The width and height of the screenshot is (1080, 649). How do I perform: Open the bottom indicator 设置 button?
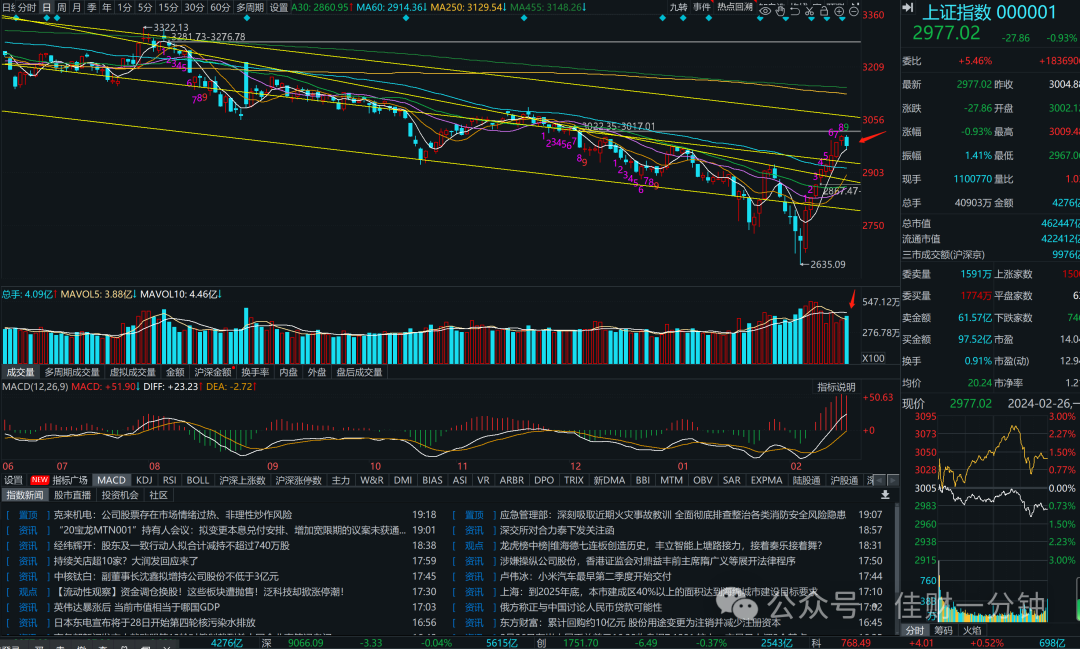point(13,480)
